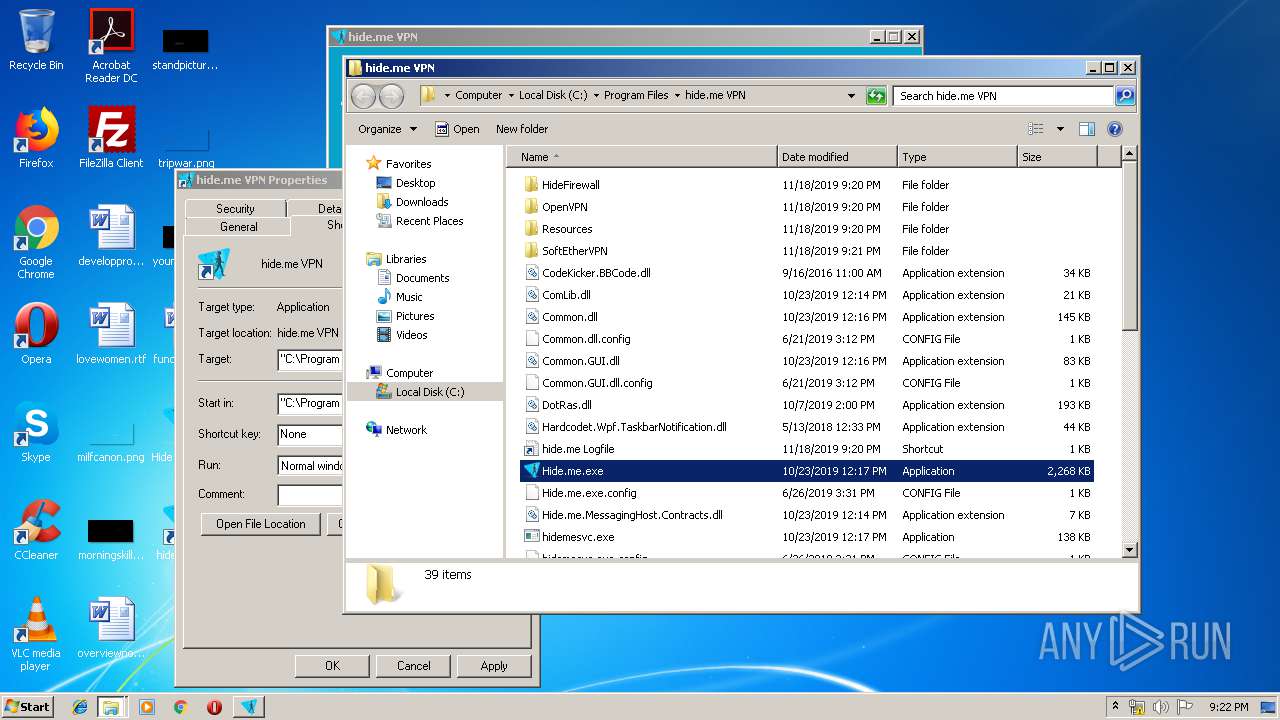Sort by Type column header
Screen dimensions: 1280x720
[x=957, y=157]
